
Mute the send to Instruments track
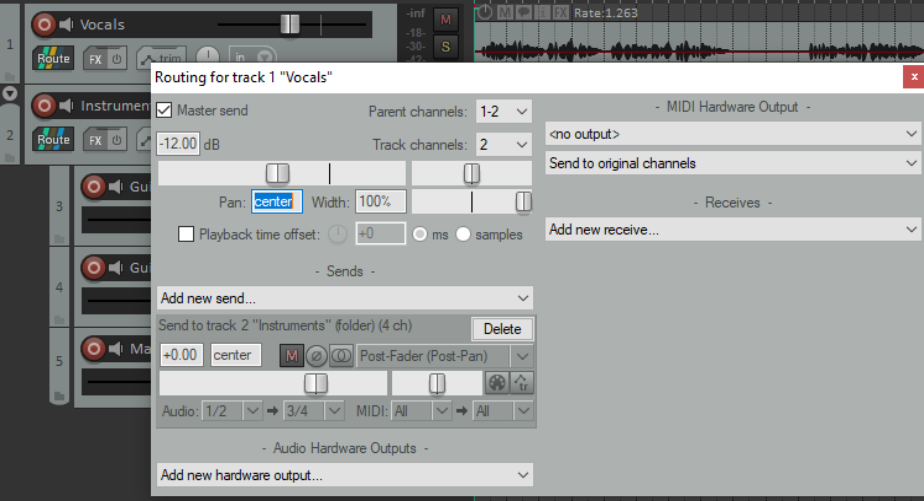291,355
